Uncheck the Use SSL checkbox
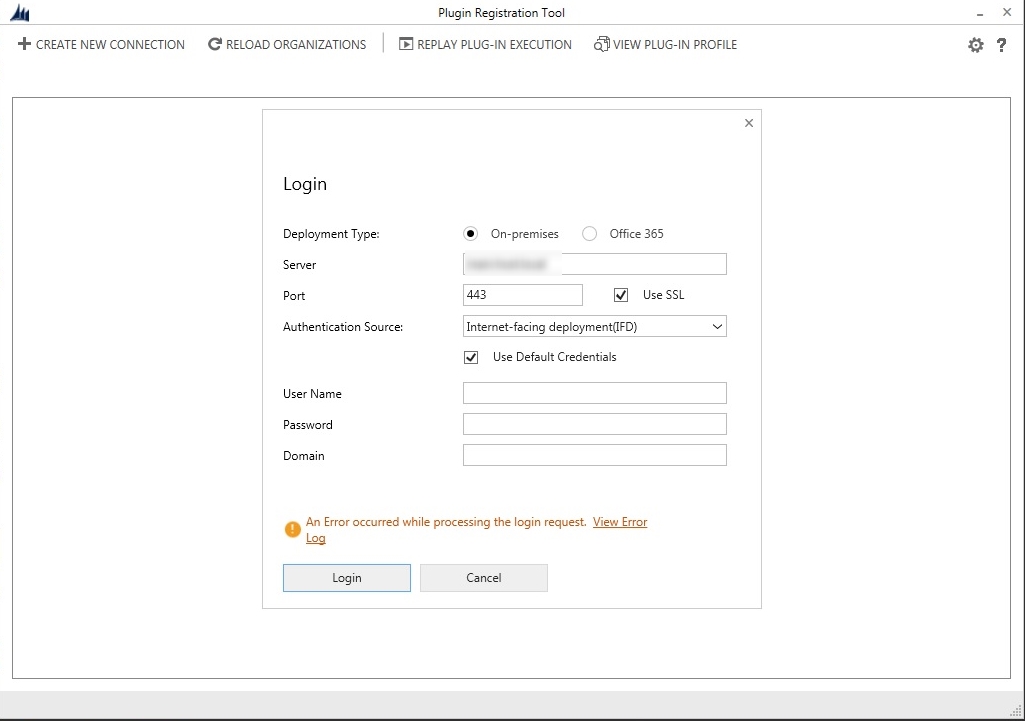The height and width of the screenshot is (721, 1025). 621,295
